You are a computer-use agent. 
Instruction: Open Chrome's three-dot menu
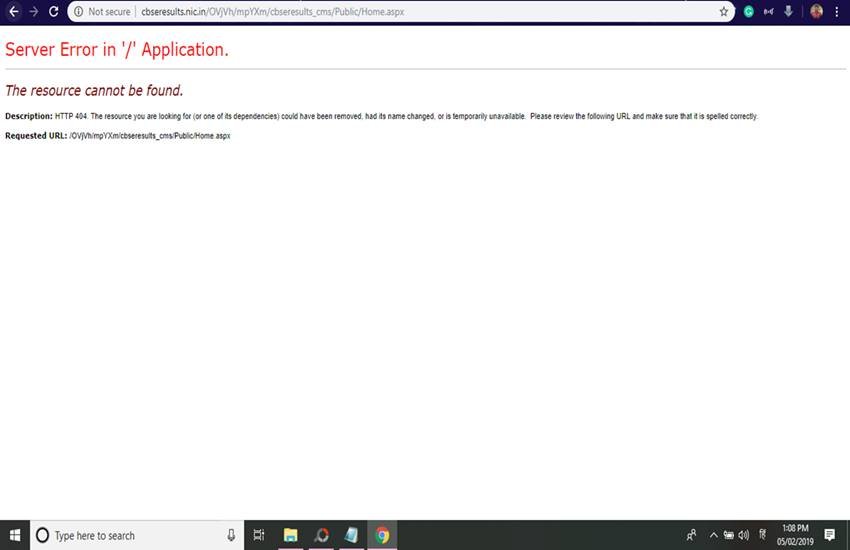coord(837,11)
